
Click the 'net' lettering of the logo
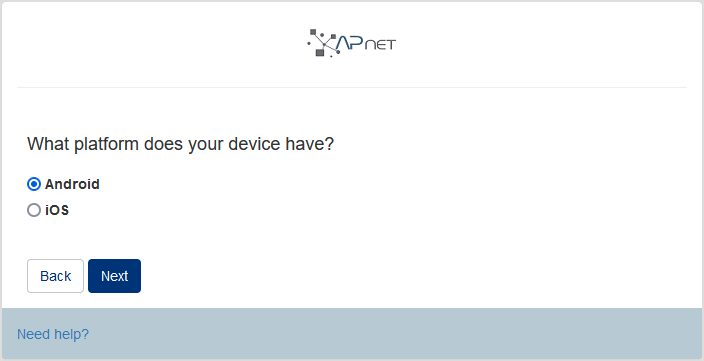pos(380,44)
